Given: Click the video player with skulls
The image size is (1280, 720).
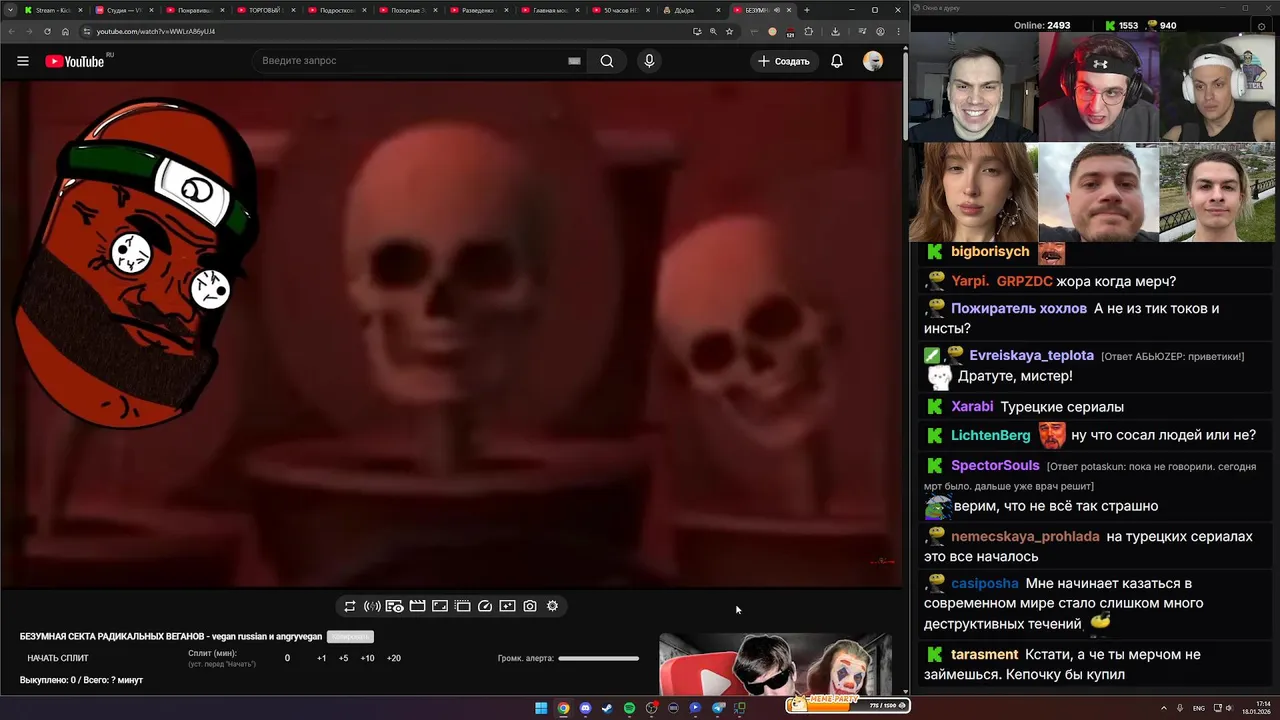Looking at the screenshot, I should 451,334.
